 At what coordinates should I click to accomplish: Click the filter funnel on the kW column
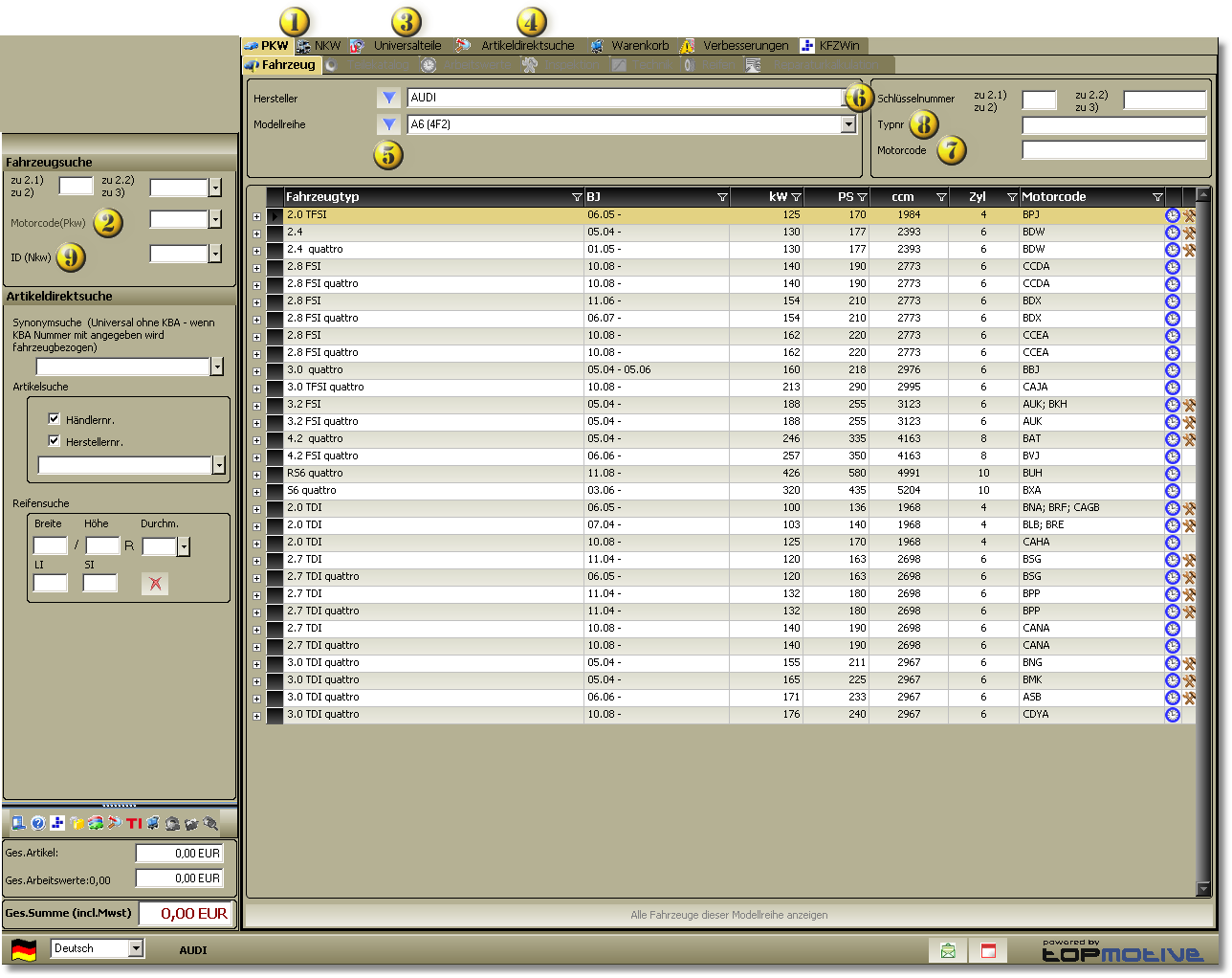point(796,197)
